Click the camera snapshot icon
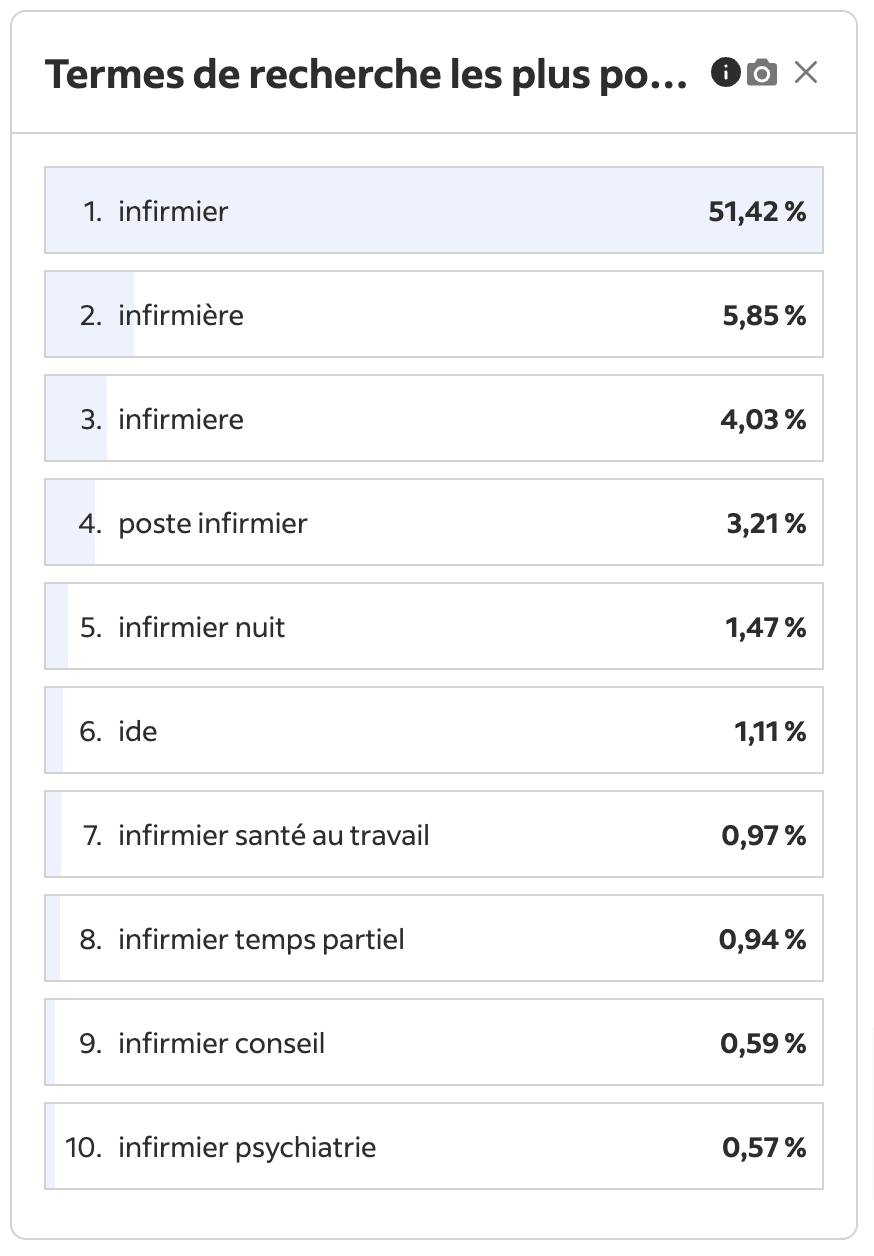This screenshot has width=874, height=1256. (x=762, y=72)
